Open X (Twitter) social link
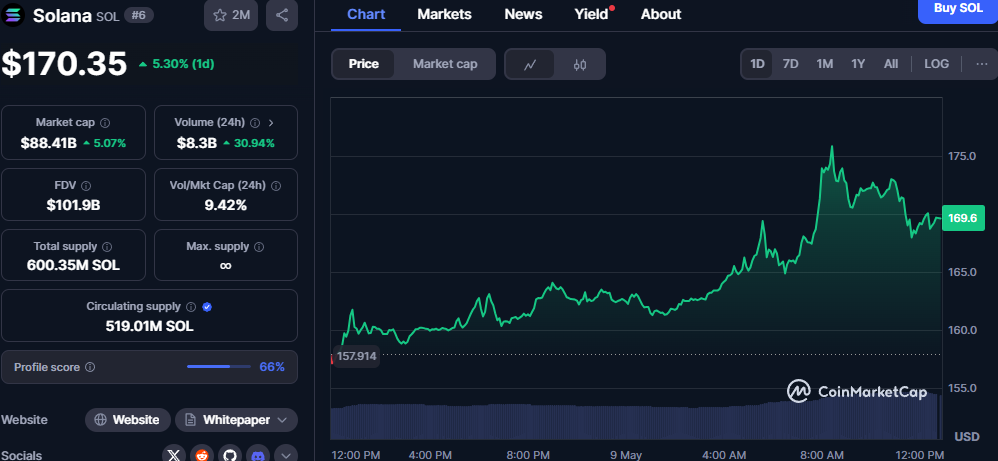The image size is (998, 461). 174,454
